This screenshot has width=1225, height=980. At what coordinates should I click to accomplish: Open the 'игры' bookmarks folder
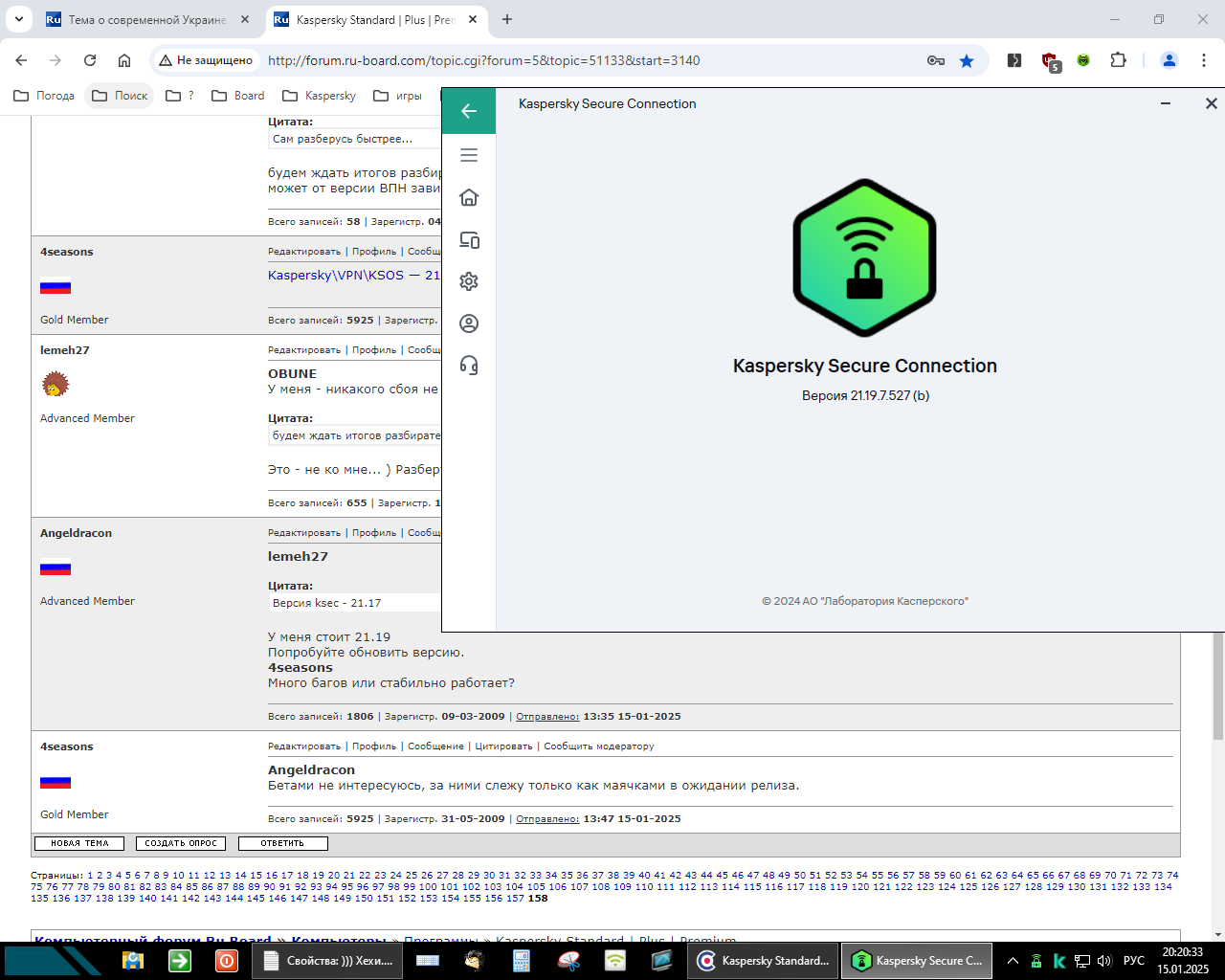pos(398,96)
